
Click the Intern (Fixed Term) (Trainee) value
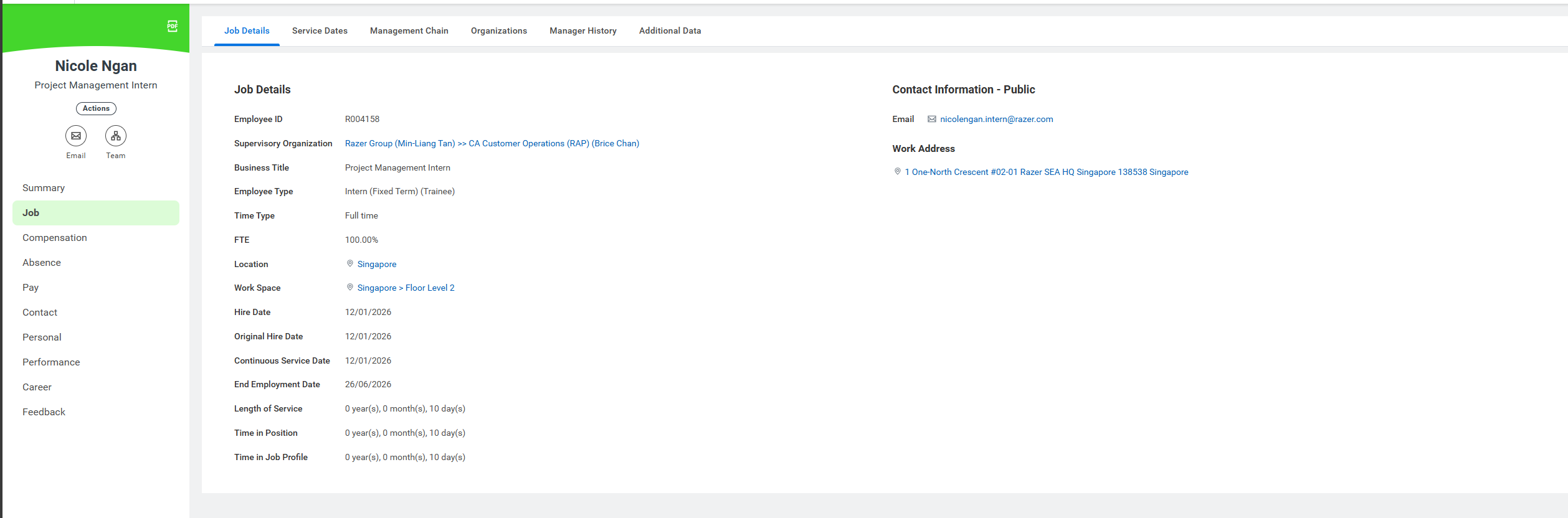pyautogui.click(x=400, y=191)
